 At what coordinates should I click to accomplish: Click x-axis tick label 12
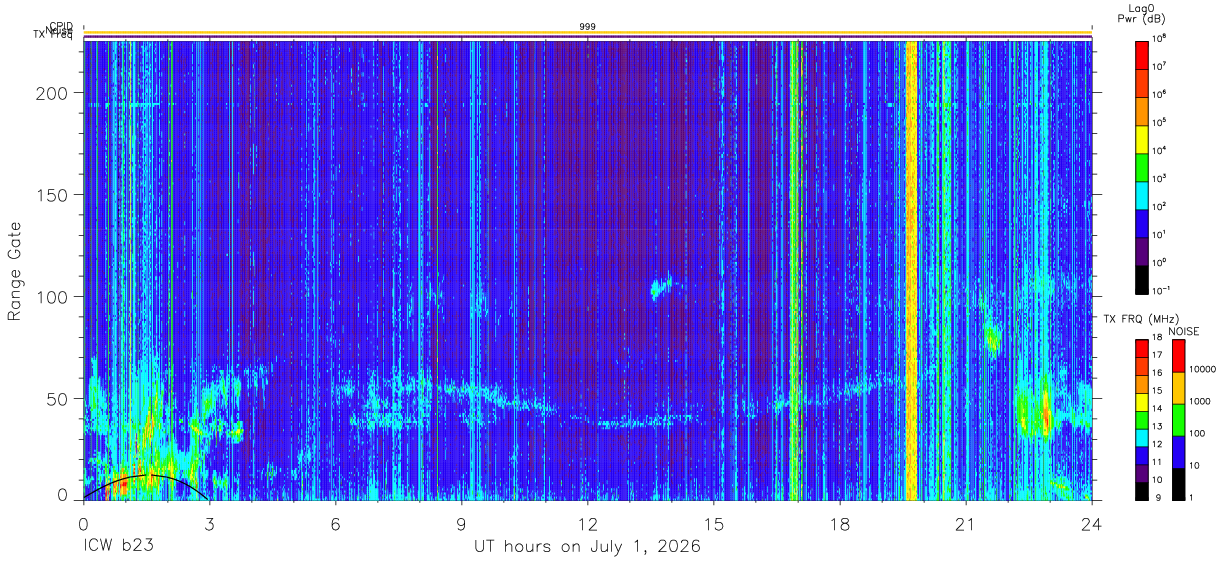click(588, 523)
